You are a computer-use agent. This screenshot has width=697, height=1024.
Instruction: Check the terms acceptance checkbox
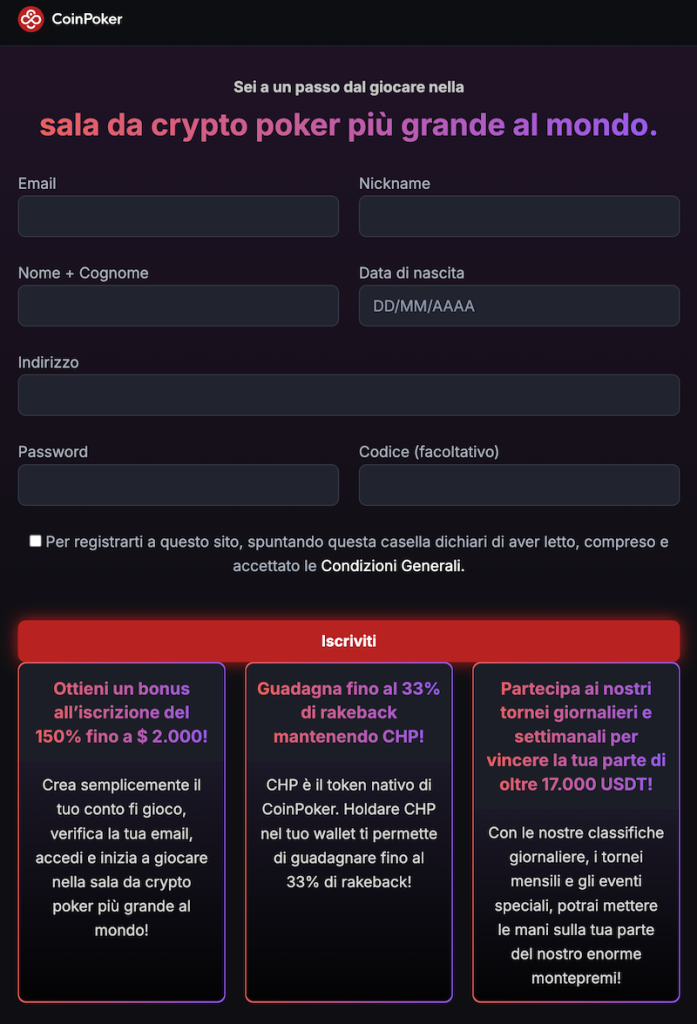point(35,540)
